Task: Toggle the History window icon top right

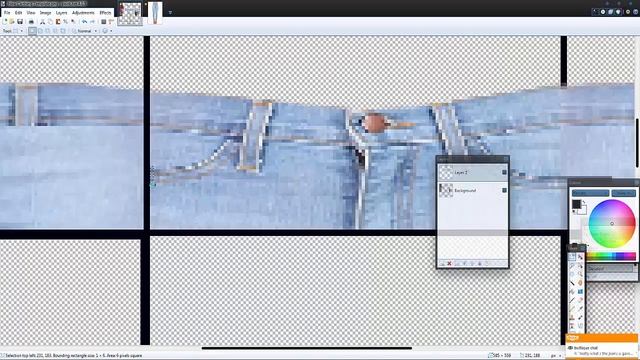Action: coord(603,12)
